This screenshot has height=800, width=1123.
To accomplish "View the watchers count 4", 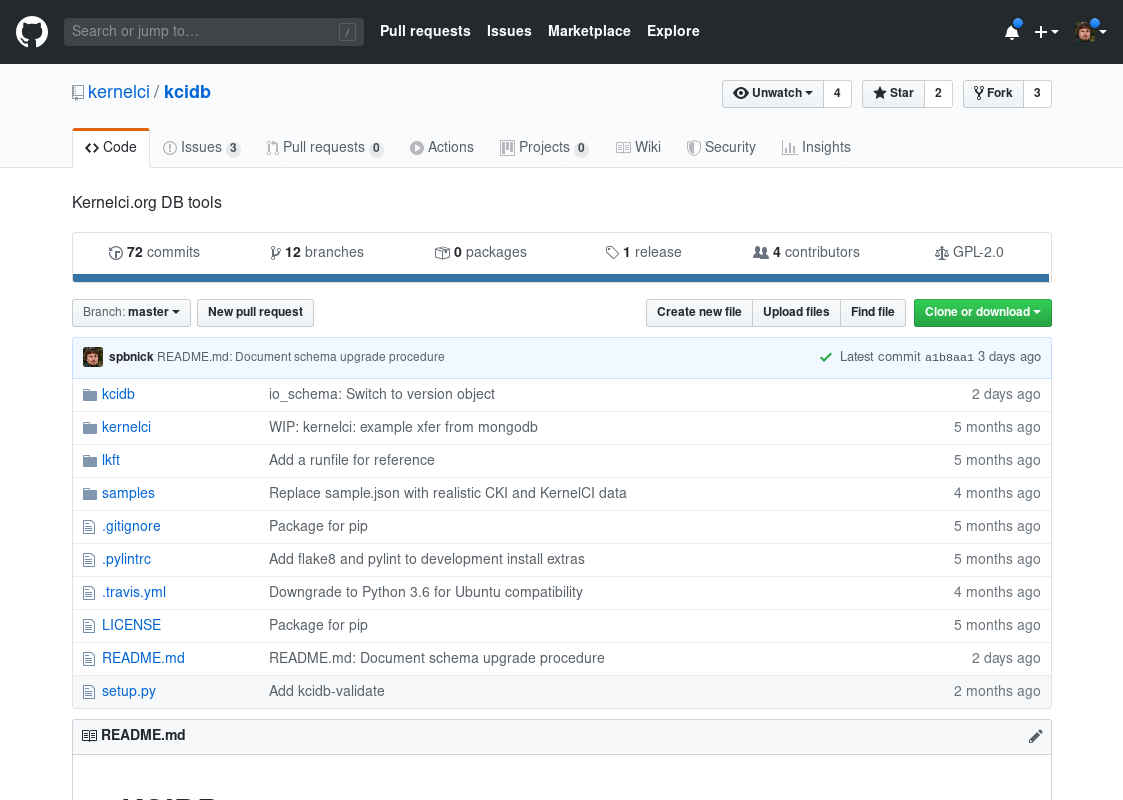I will [x=837, y=93].
